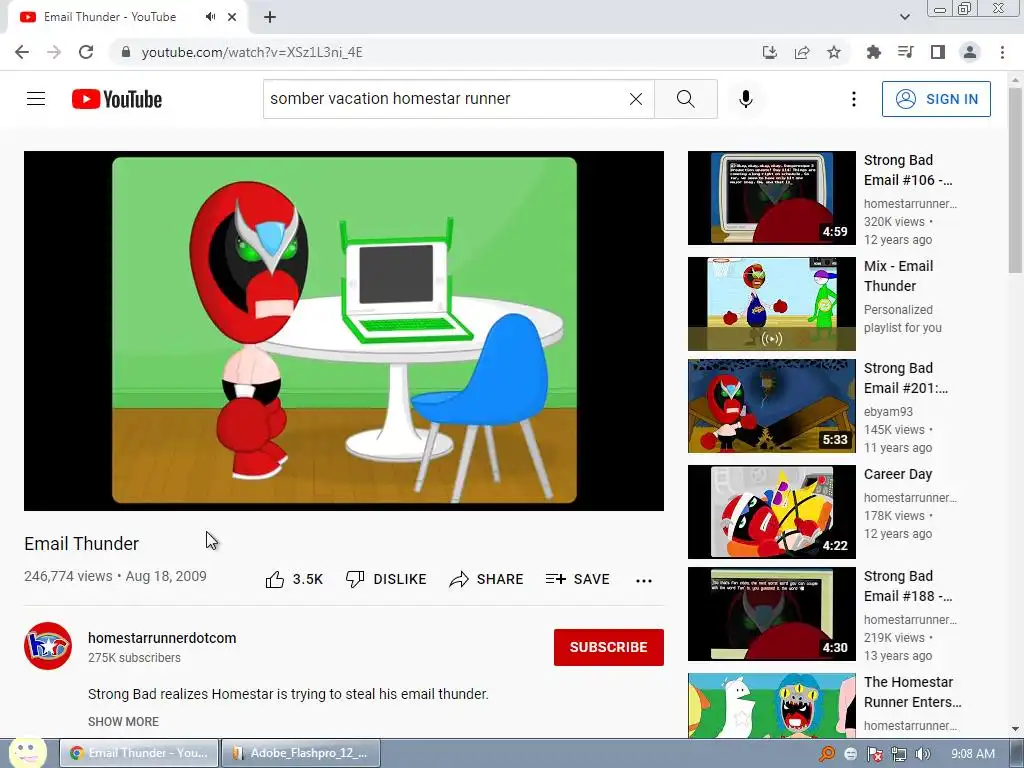Viewport: 1024px width, 768px height.
Task: Open the homestarrunnerdotcom channel avatar
Action: [48, 646]
